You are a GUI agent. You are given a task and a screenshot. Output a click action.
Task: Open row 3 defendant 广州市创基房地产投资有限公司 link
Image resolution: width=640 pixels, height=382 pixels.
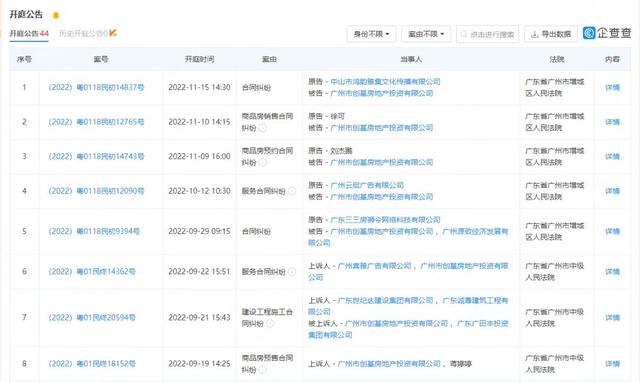382,162
